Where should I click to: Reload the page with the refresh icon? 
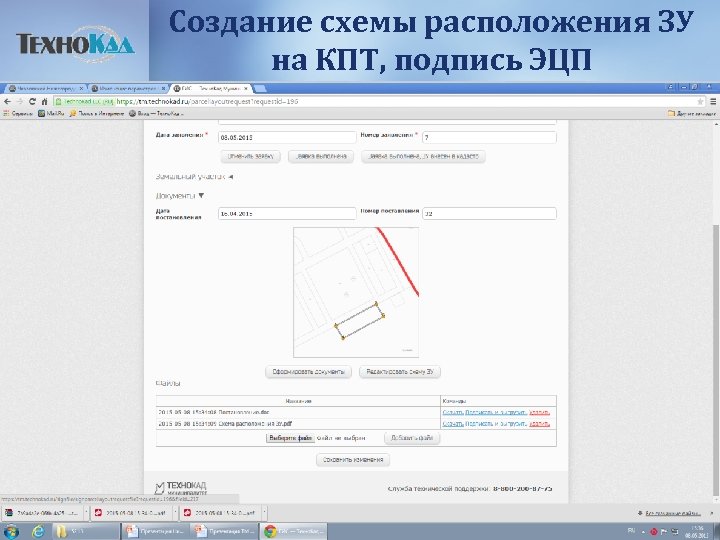[x=32, y=101]
